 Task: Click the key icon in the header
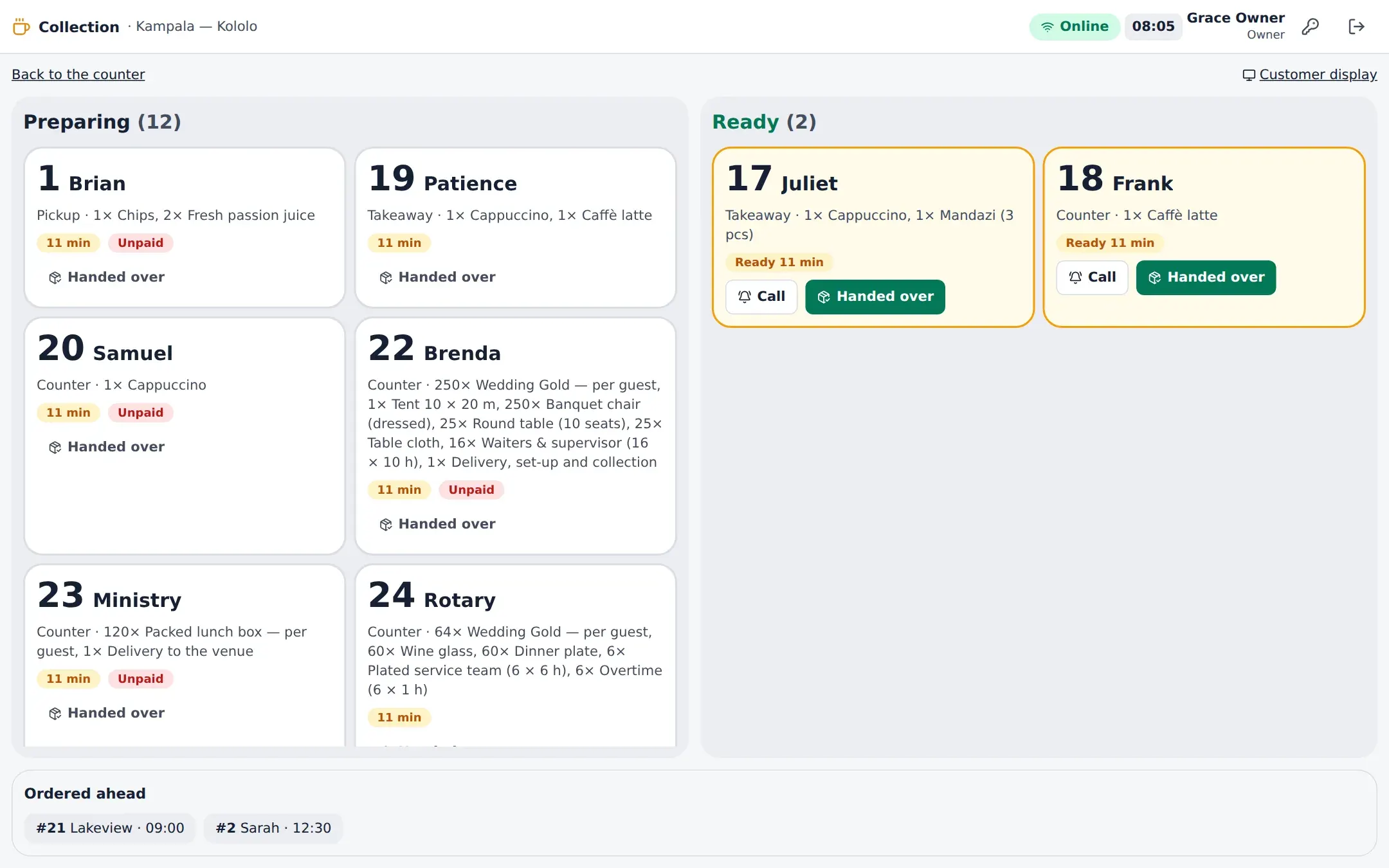(1310, 26)
